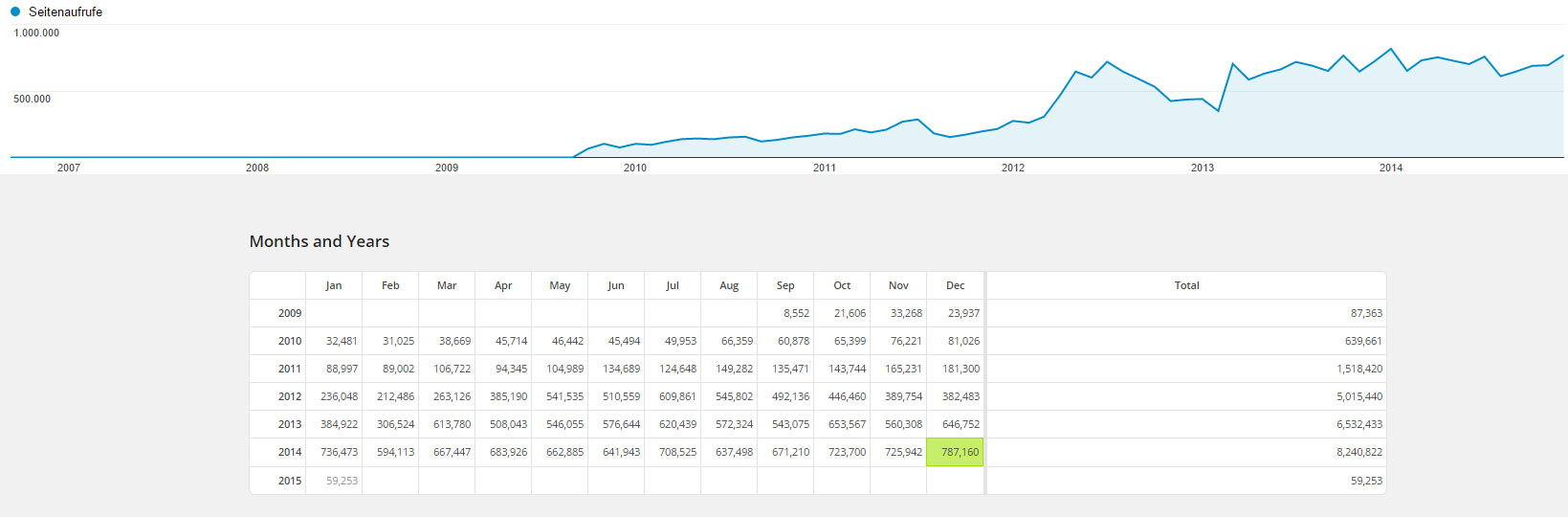Select the 5,015,440 total for 2012
The width and height of the screenshot is (1568, 517).
(x=1358, y=396)
